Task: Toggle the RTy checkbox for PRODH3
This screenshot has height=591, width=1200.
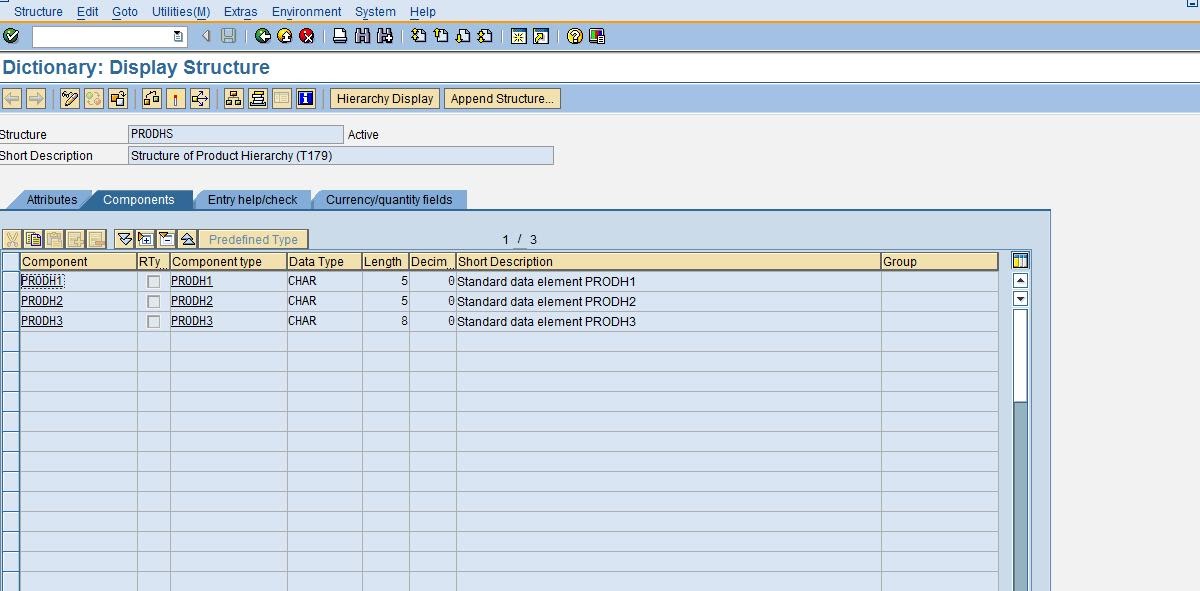Action: (x=152, y=321)
